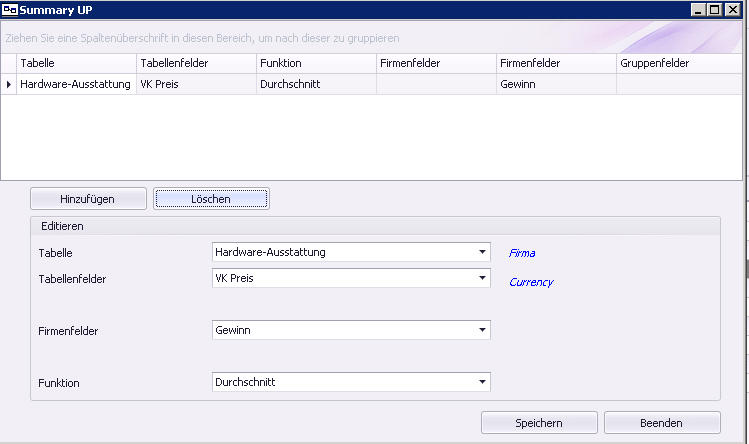Click the Hinzufügen button
The height and width of the screenshot is (444, 749).
pyautogui.click(x=88, y=199)
